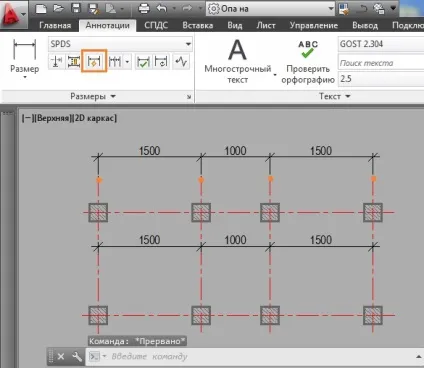Image resolution: width=424 pixels, height=368 pixels.
Task: Click the continue dimension icon
Action: click(x=115, y=61)
